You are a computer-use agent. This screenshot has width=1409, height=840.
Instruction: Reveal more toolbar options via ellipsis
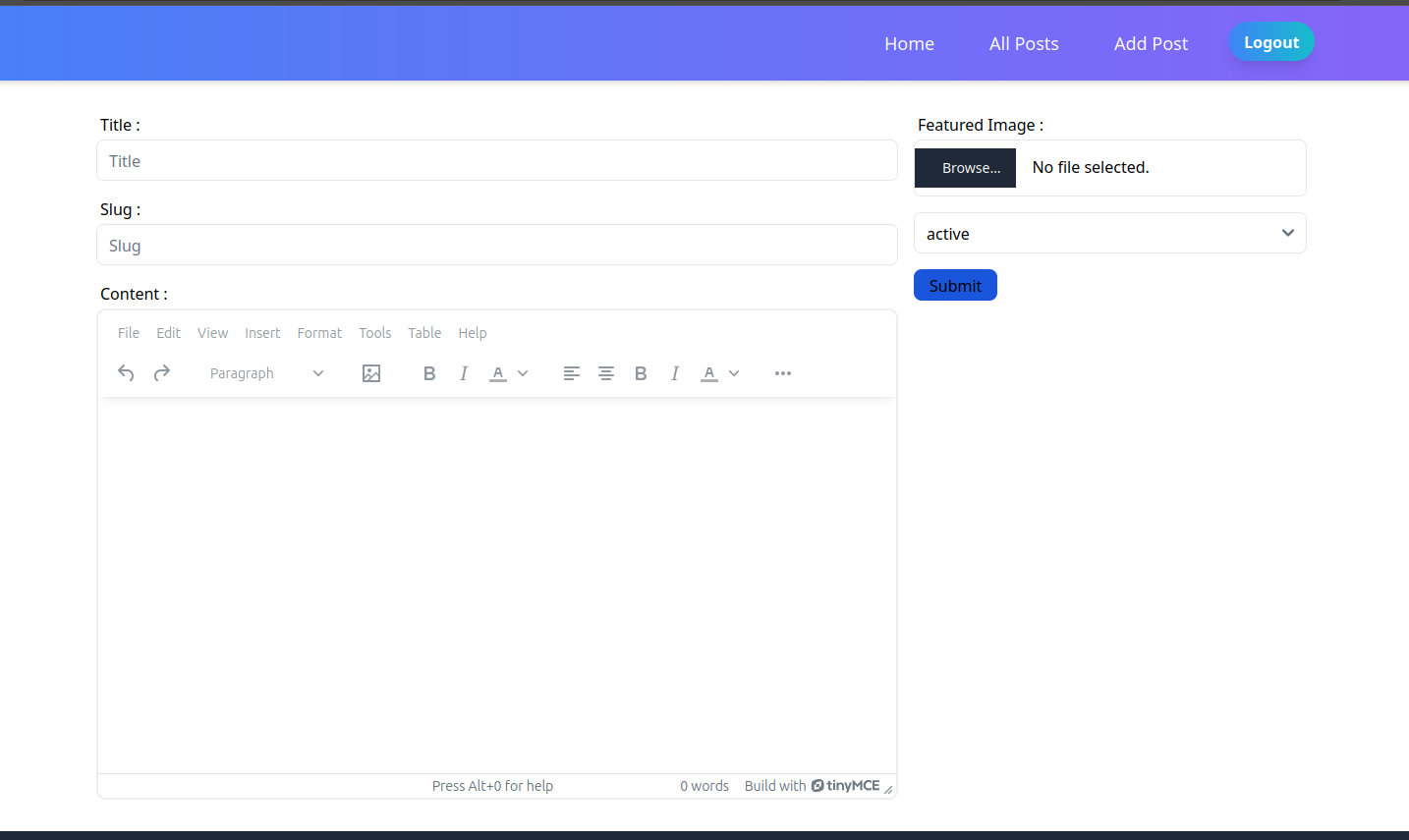pyautogui.click(x=783, y=373)
